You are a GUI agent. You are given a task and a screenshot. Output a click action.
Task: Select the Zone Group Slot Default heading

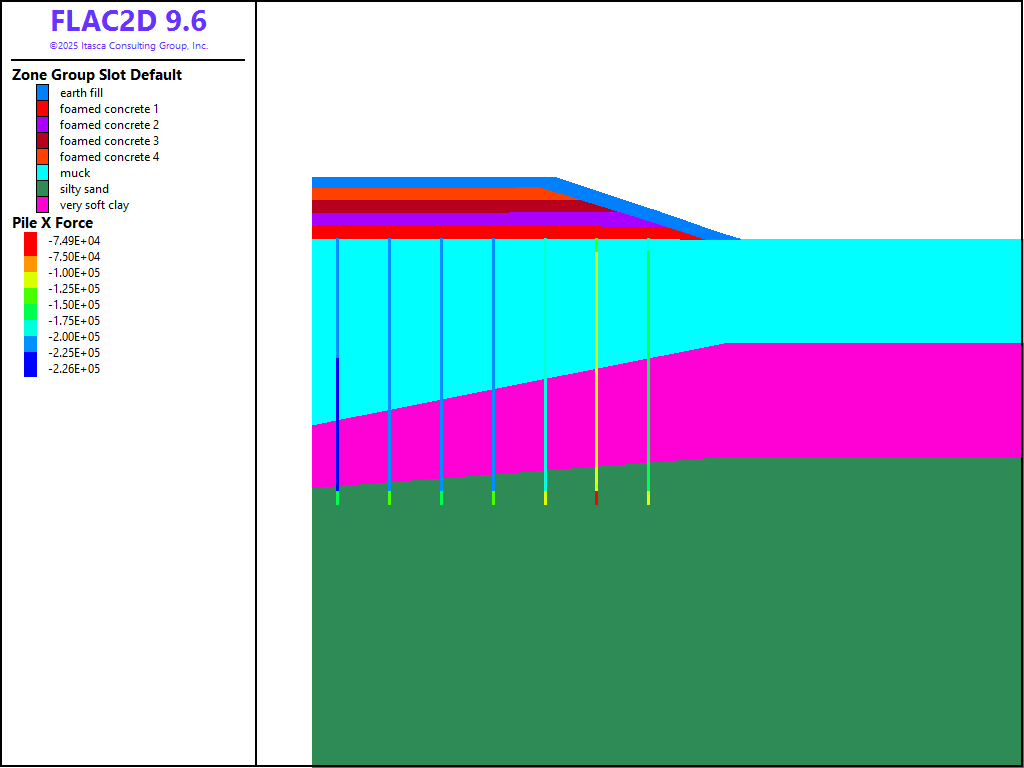97,75
